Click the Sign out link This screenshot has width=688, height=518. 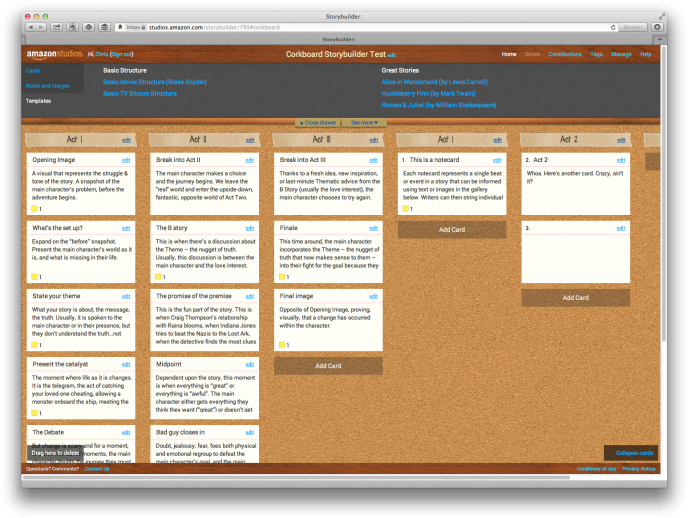click(122, 54)
